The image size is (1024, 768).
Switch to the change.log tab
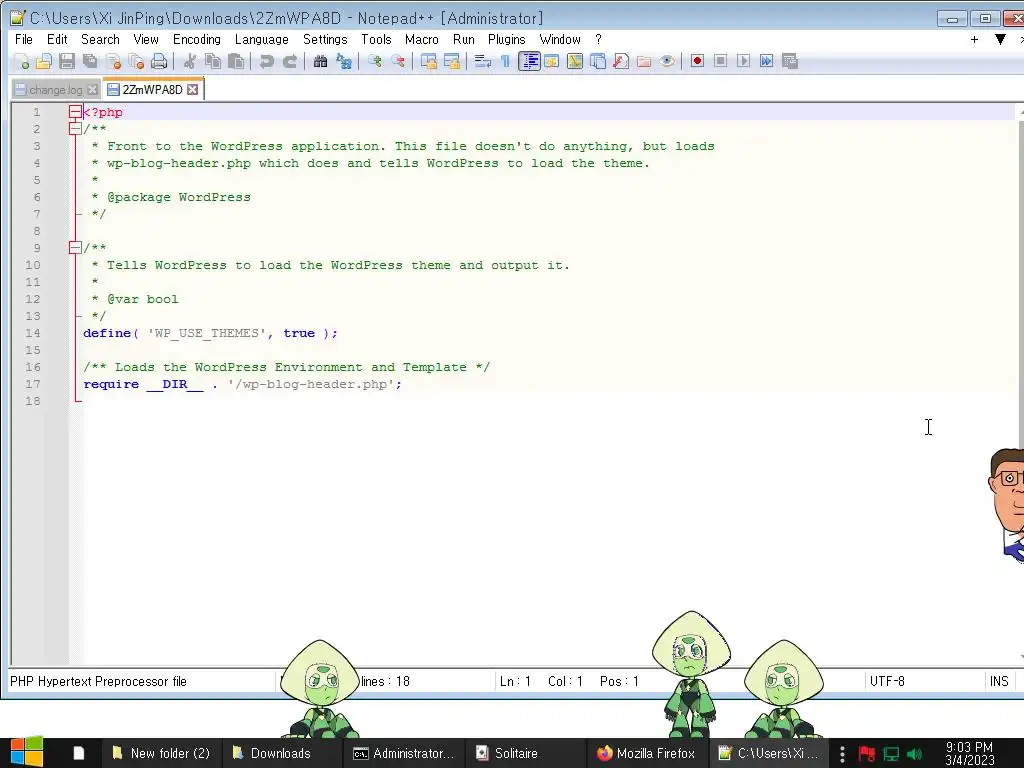56,90
